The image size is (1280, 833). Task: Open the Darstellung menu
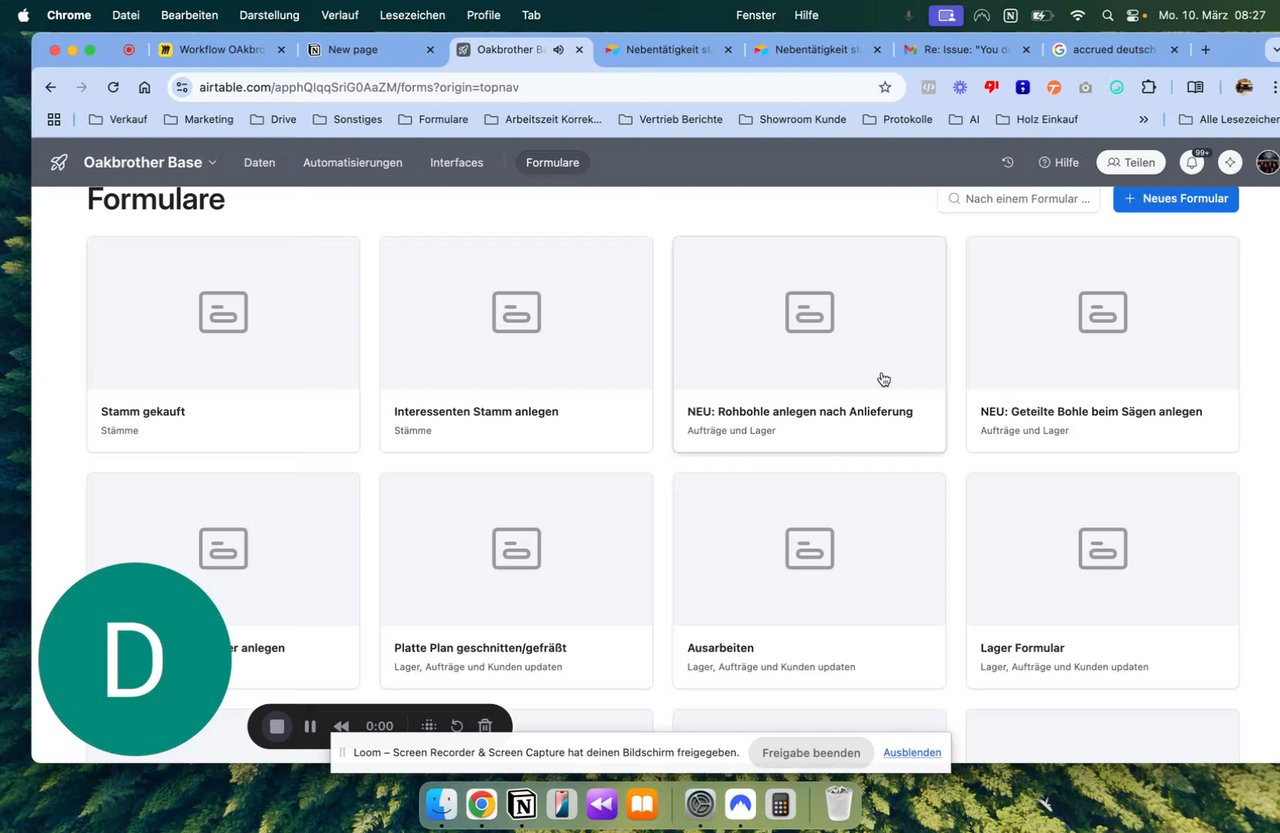tap(269, 15)
